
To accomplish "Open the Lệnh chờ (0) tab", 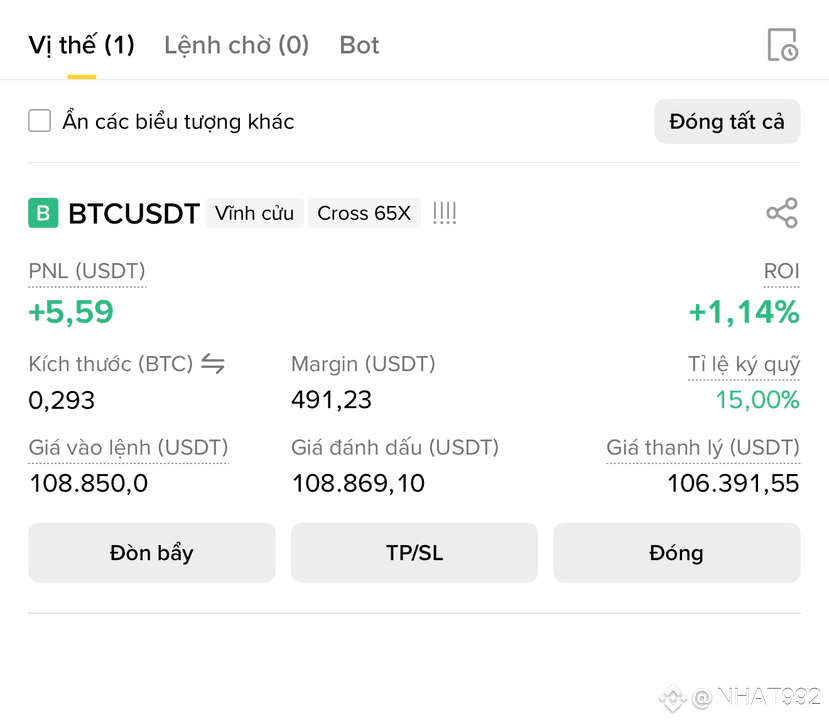I will (236, 45).
